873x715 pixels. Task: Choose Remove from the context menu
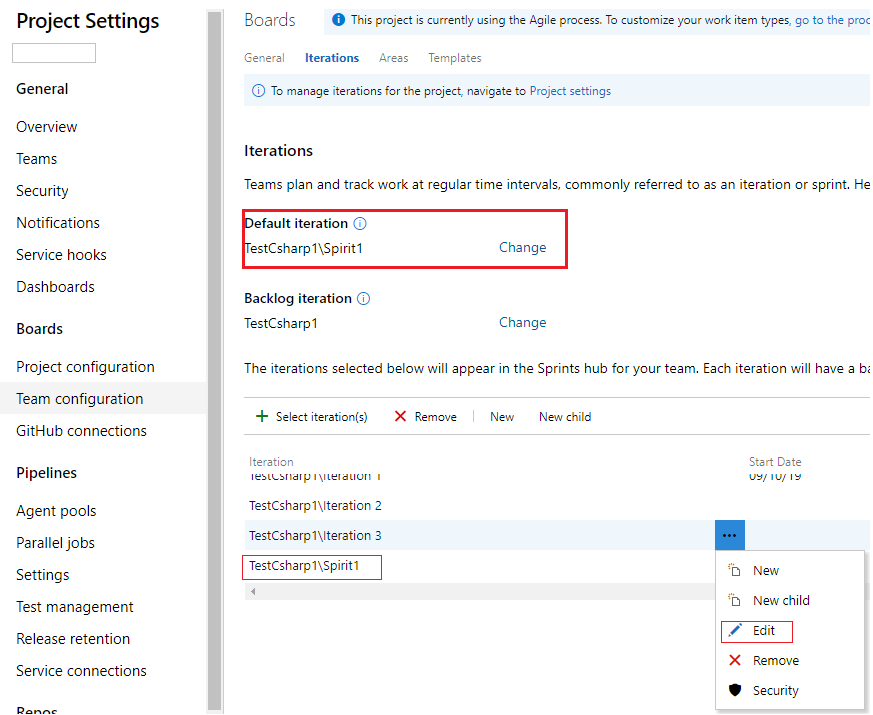(776, 661)
